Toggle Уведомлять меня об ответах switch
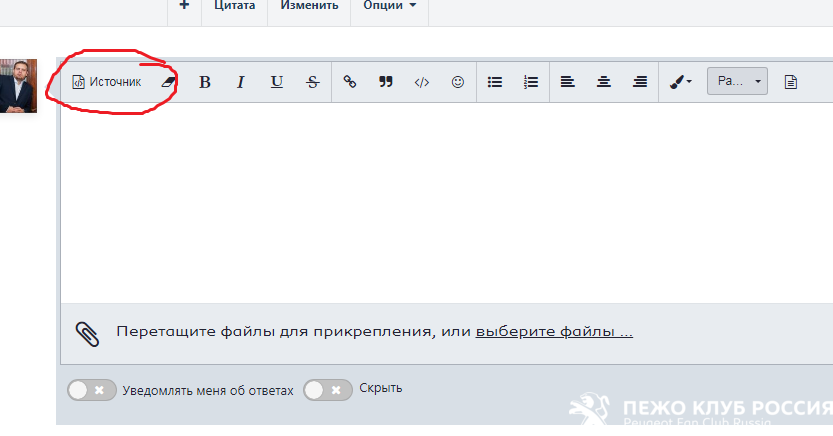The width and height of the screenshot is (833, 436). (92, 390)
